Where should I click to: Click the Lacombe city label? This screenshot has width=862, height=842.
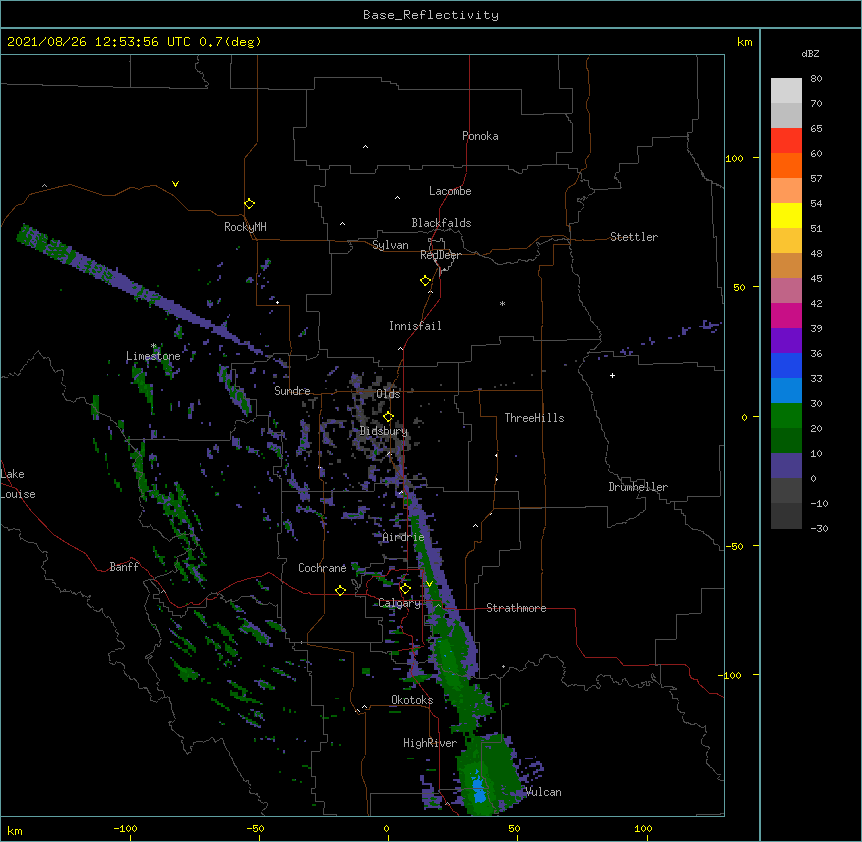[450, 191]
